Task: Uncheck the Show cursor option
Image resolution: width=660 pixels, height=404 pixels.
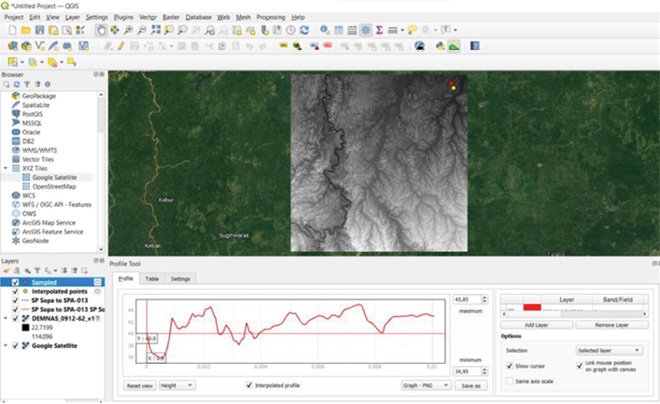Action: pyautogui.click(x=512, y=366)
